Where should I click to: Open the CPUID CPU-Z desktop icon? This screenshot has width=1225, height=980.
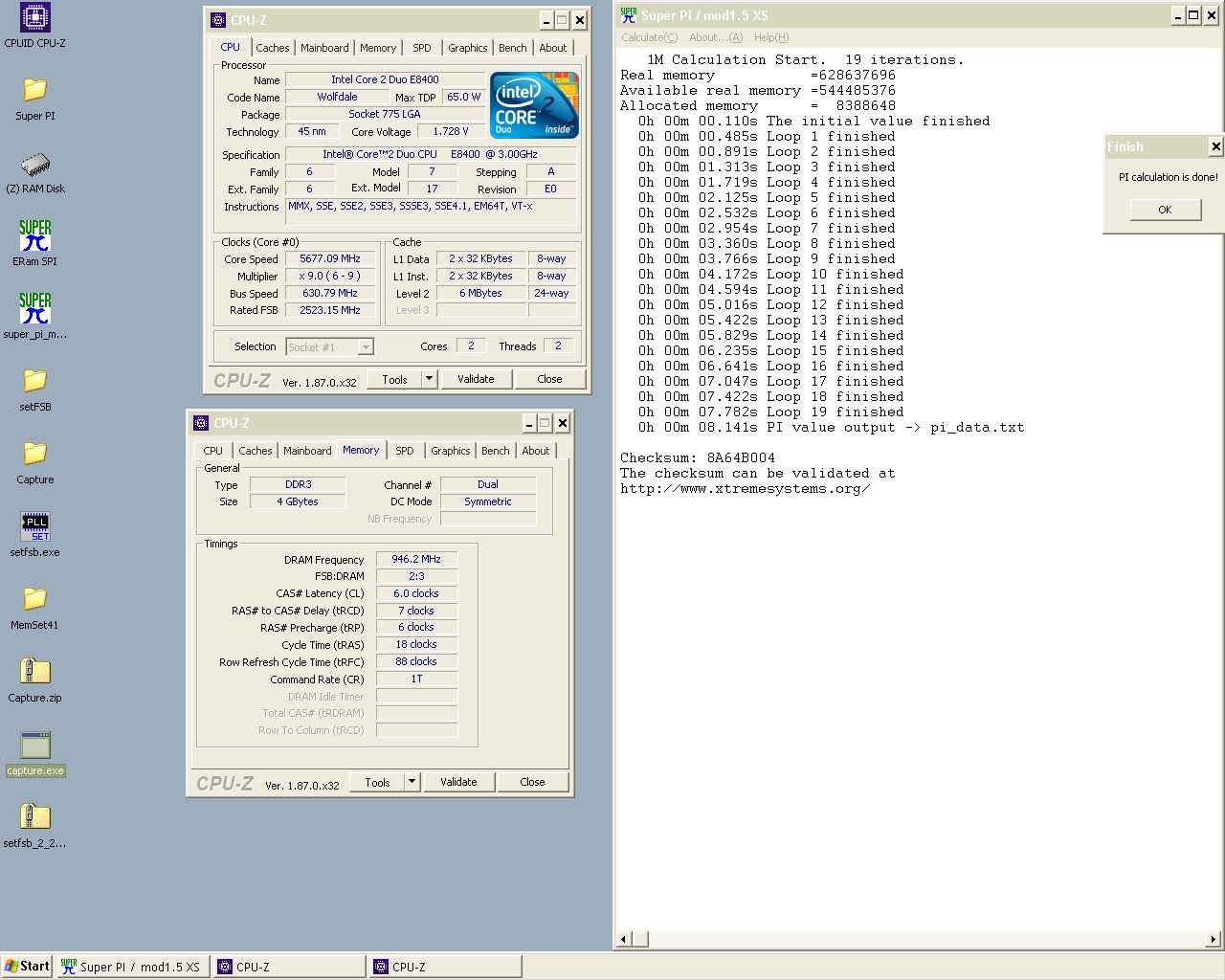34,26
